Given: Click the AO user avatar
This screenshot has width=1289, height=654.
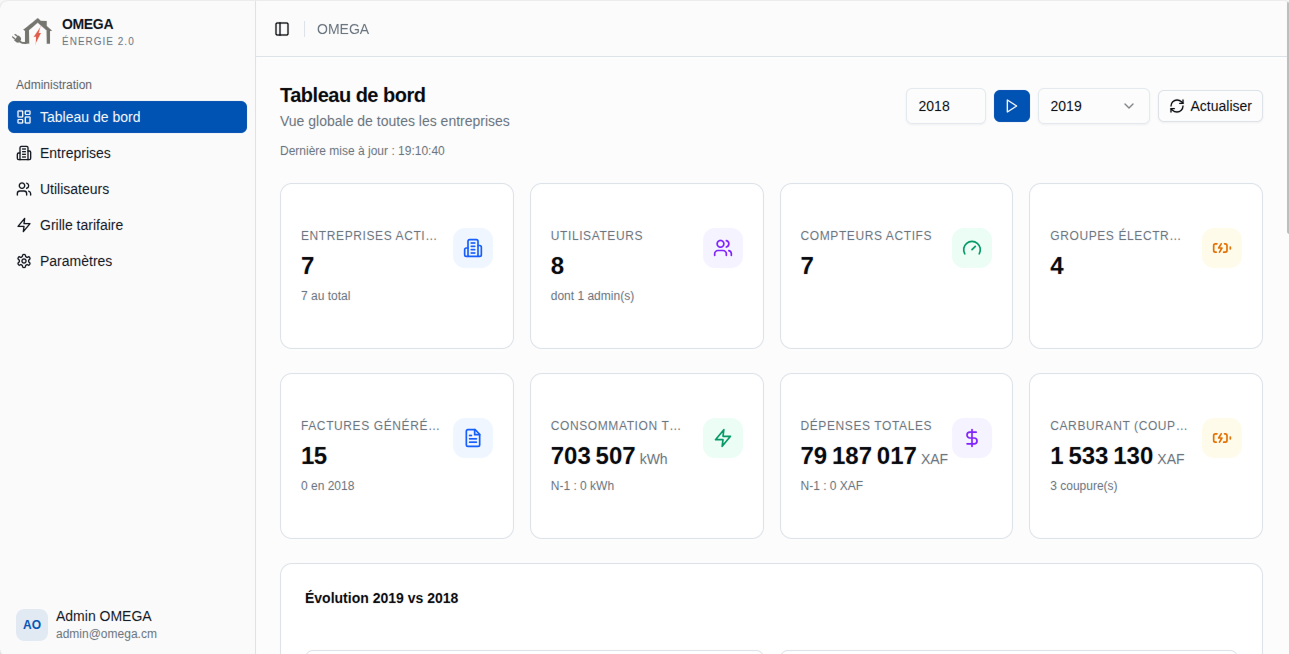Looking at the screenshot, I should [32, 624].
